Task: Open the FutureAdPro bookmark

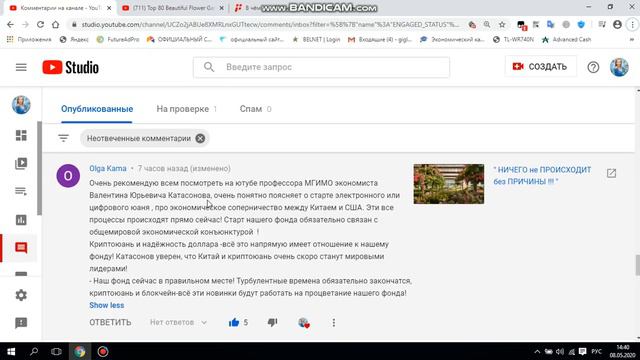Action: (x=118, y=40)
